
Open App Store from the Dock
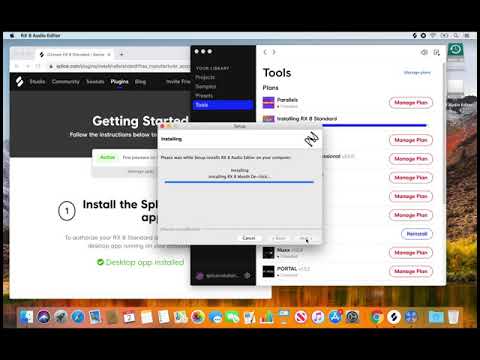coord(335,317)
